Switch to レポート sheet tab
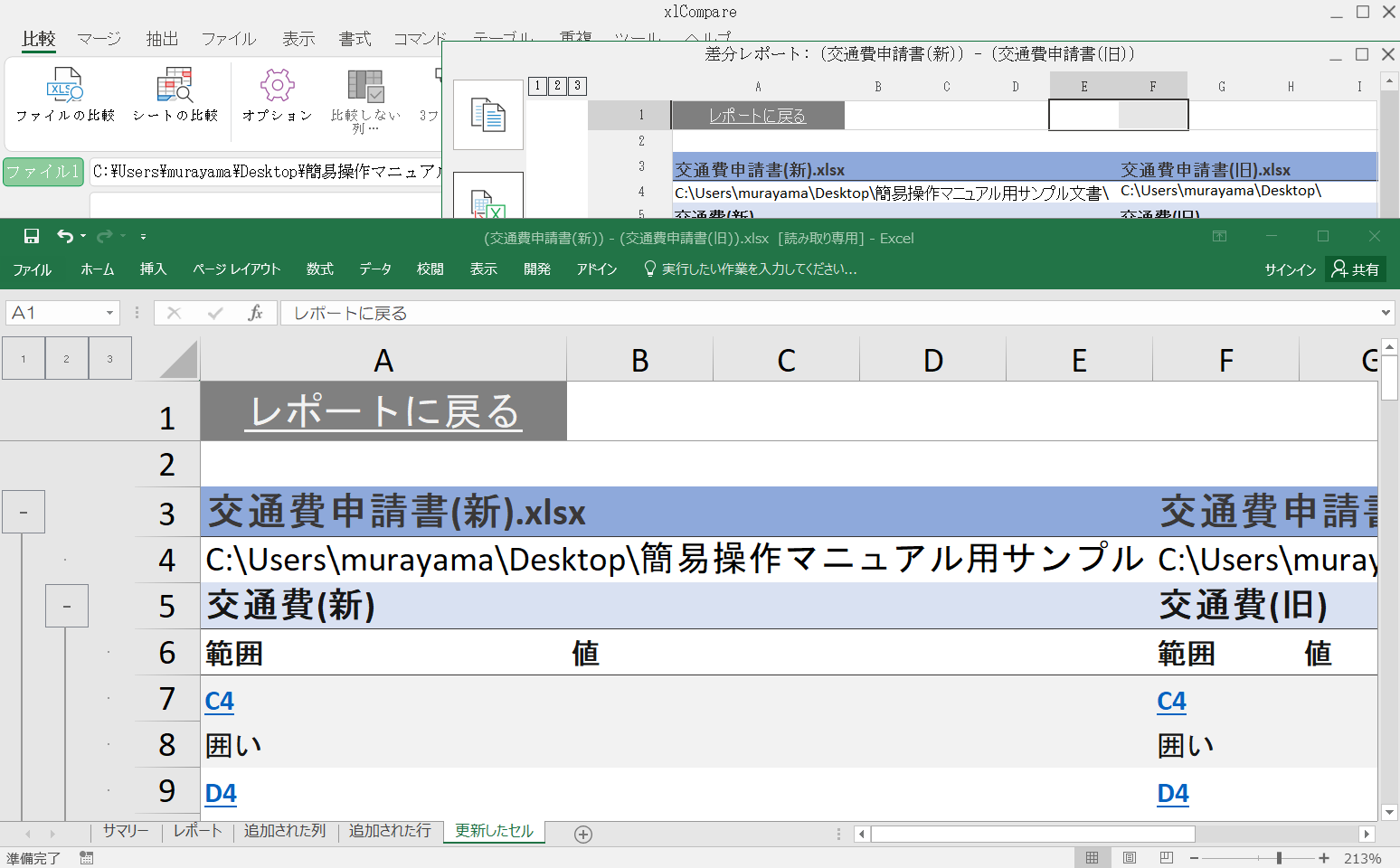This screenshot has height=868, width=1400. [x=198, y=831]
